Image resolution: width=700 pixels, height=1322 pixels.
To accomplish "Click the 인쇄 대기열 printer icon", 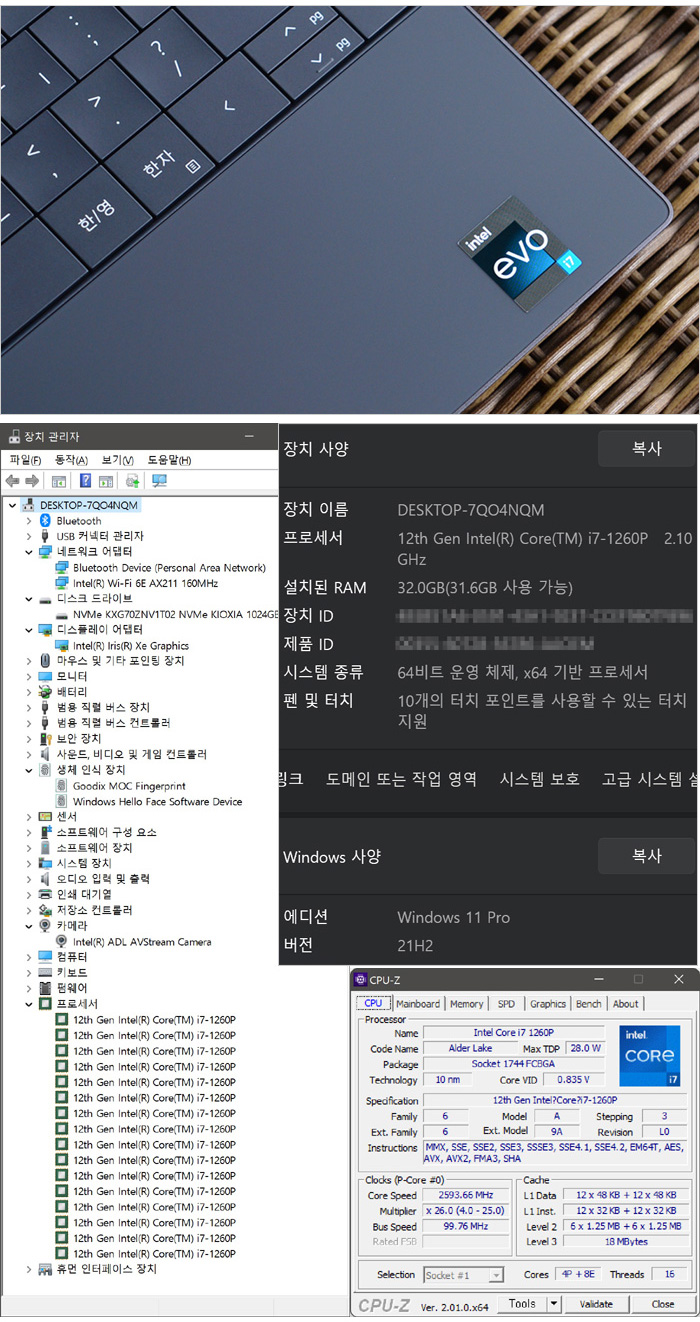I will click(45, 895).
